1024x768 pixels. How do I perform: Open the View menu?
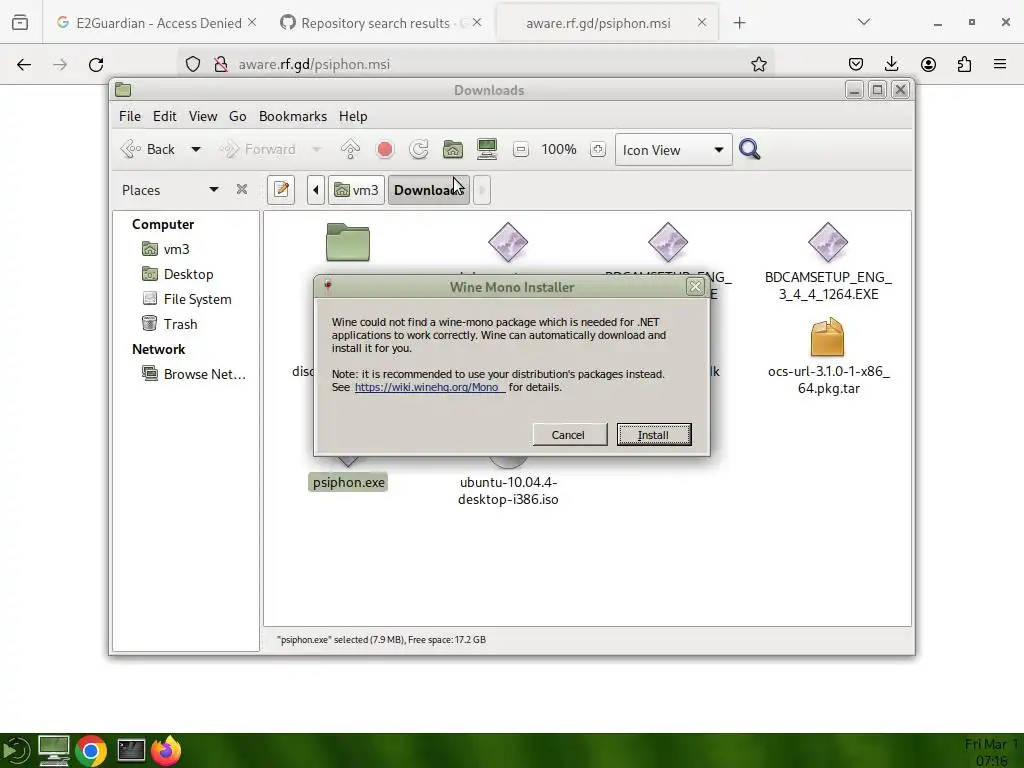coord(202,116)
